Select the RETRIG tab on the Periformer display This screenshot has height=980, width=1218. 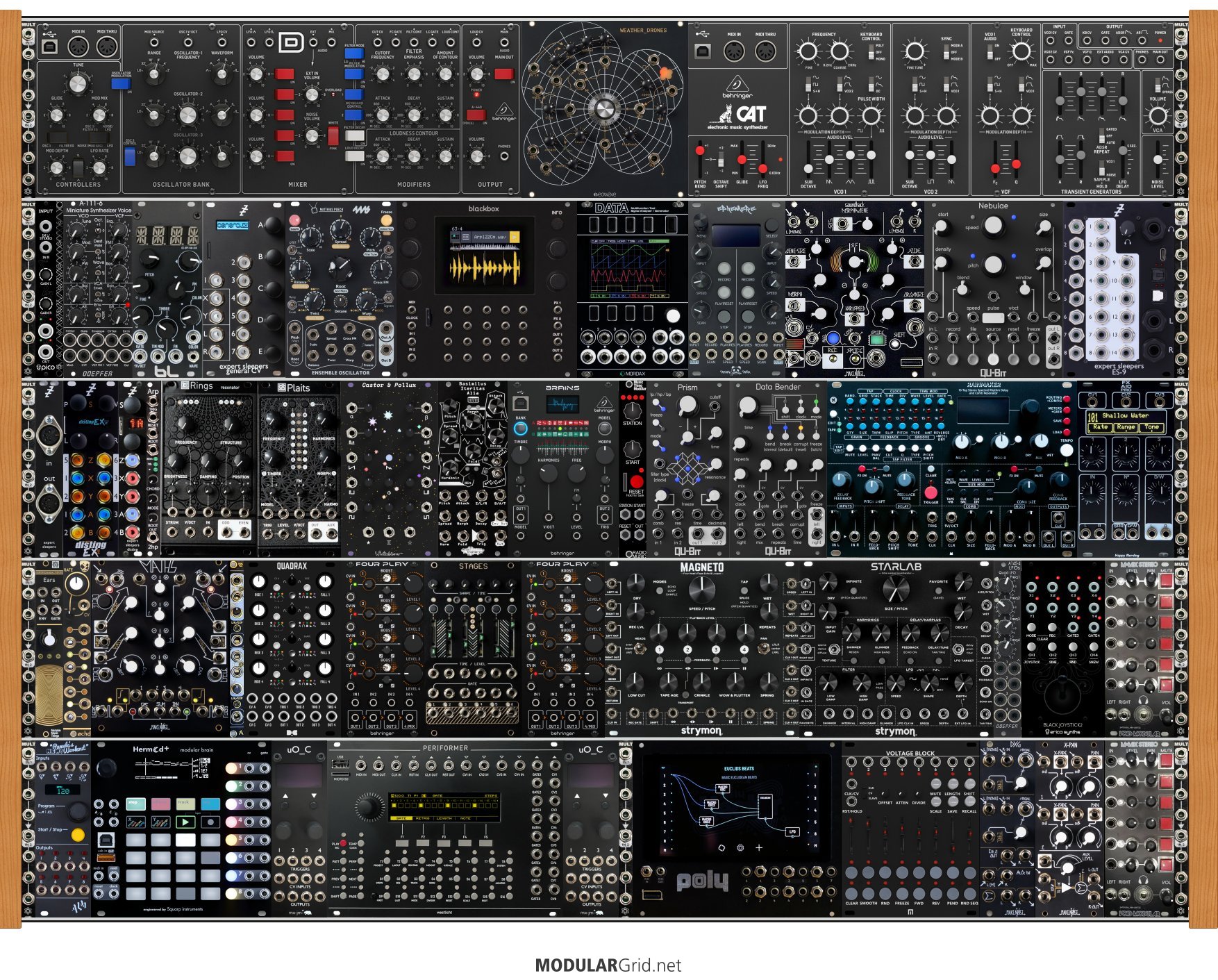coord(422,818)
